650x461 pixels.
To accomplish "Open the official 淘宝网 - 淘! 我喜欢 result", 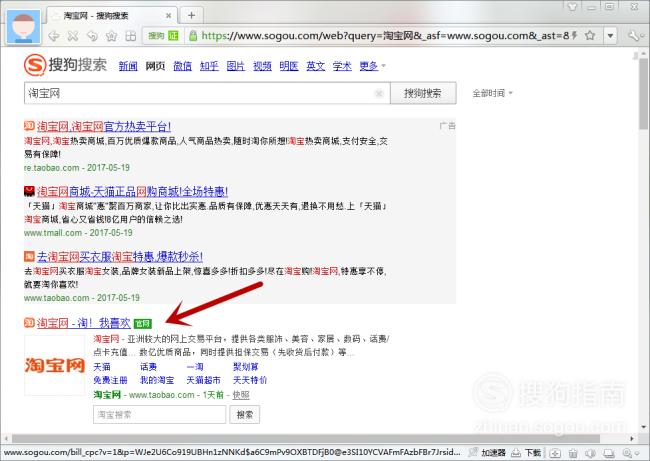I will [84, 323].
